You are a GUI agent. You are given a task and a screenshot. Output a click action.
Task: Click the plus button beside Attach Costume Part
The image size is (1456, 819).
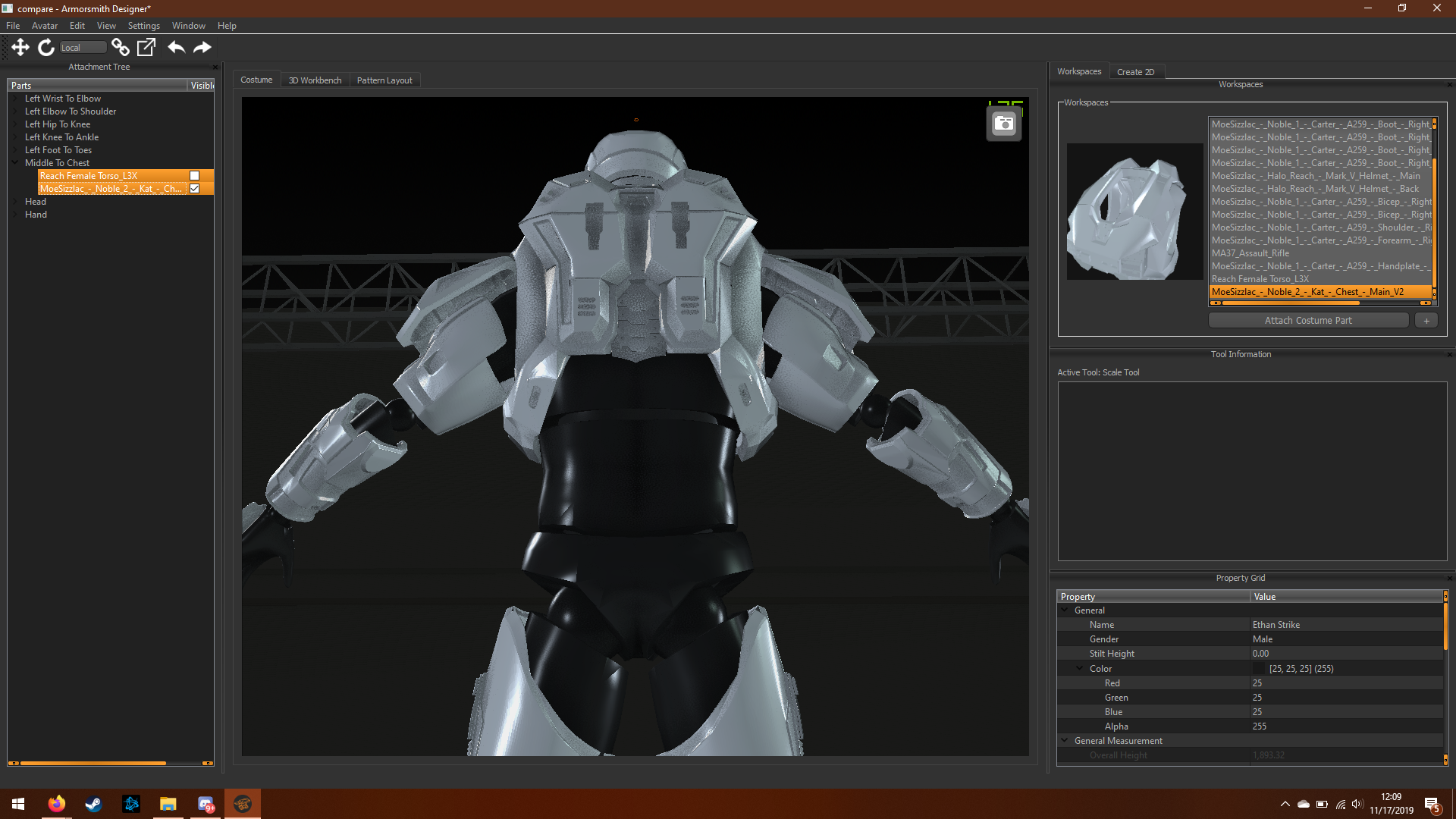tap(1426, 321)
